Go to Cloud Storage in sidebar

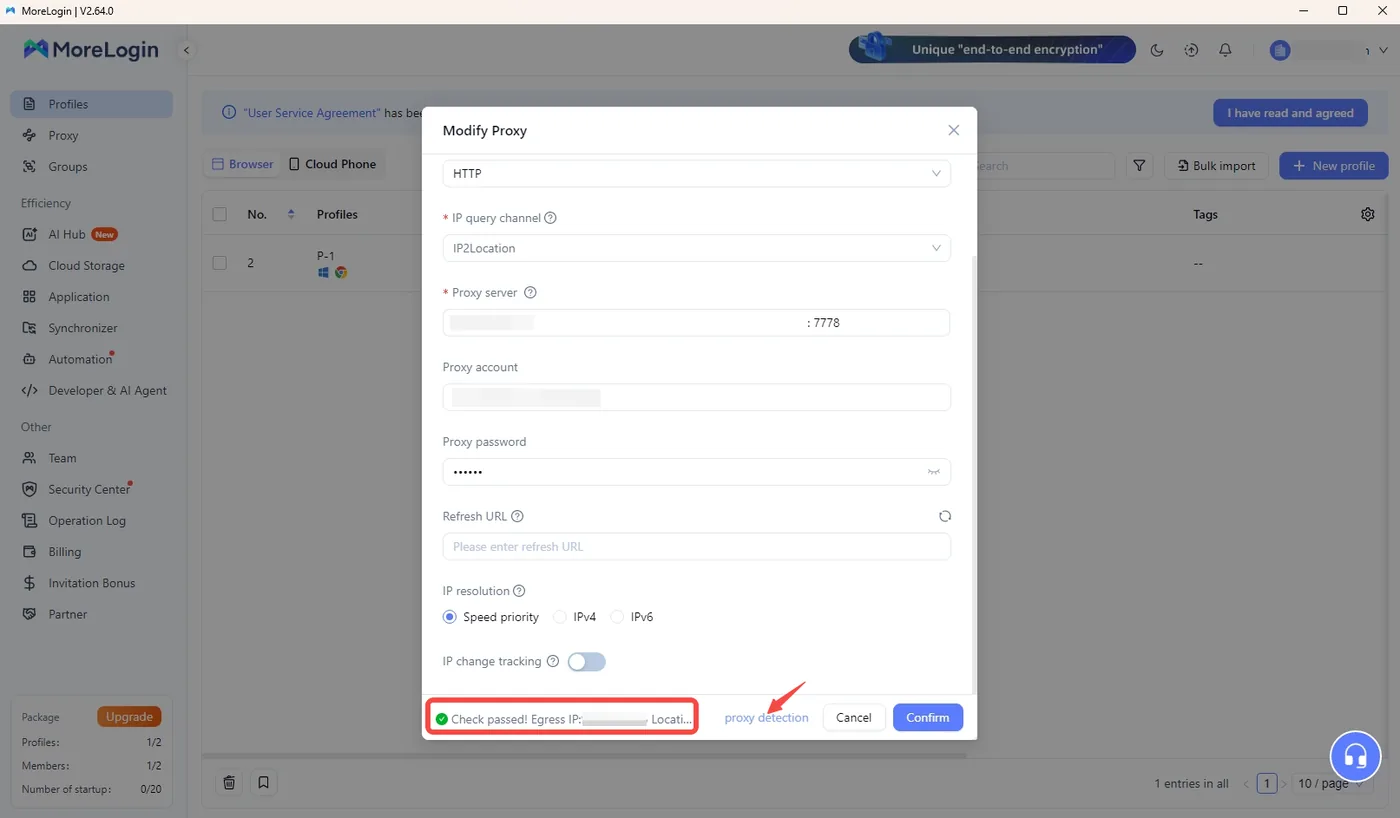coord(91,266)
